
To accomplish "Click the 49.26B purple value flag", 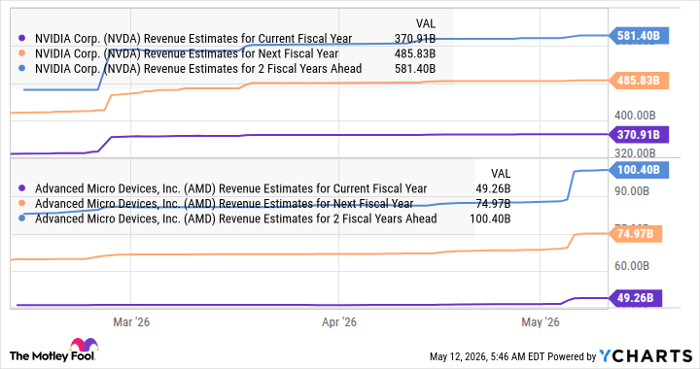I will (635, 298).
